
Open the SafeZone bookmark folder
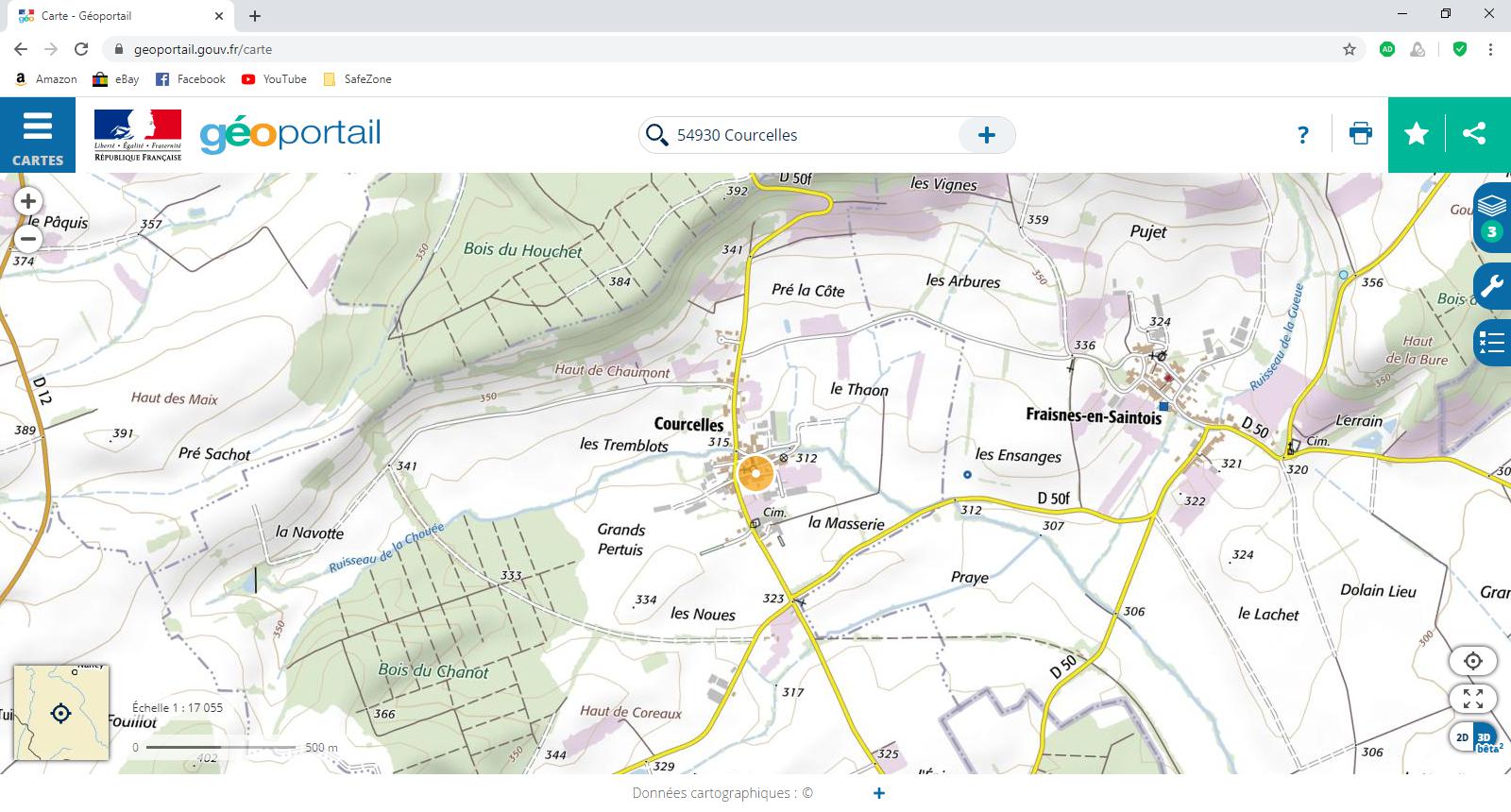pyautogui.click(x=357, y=79)
